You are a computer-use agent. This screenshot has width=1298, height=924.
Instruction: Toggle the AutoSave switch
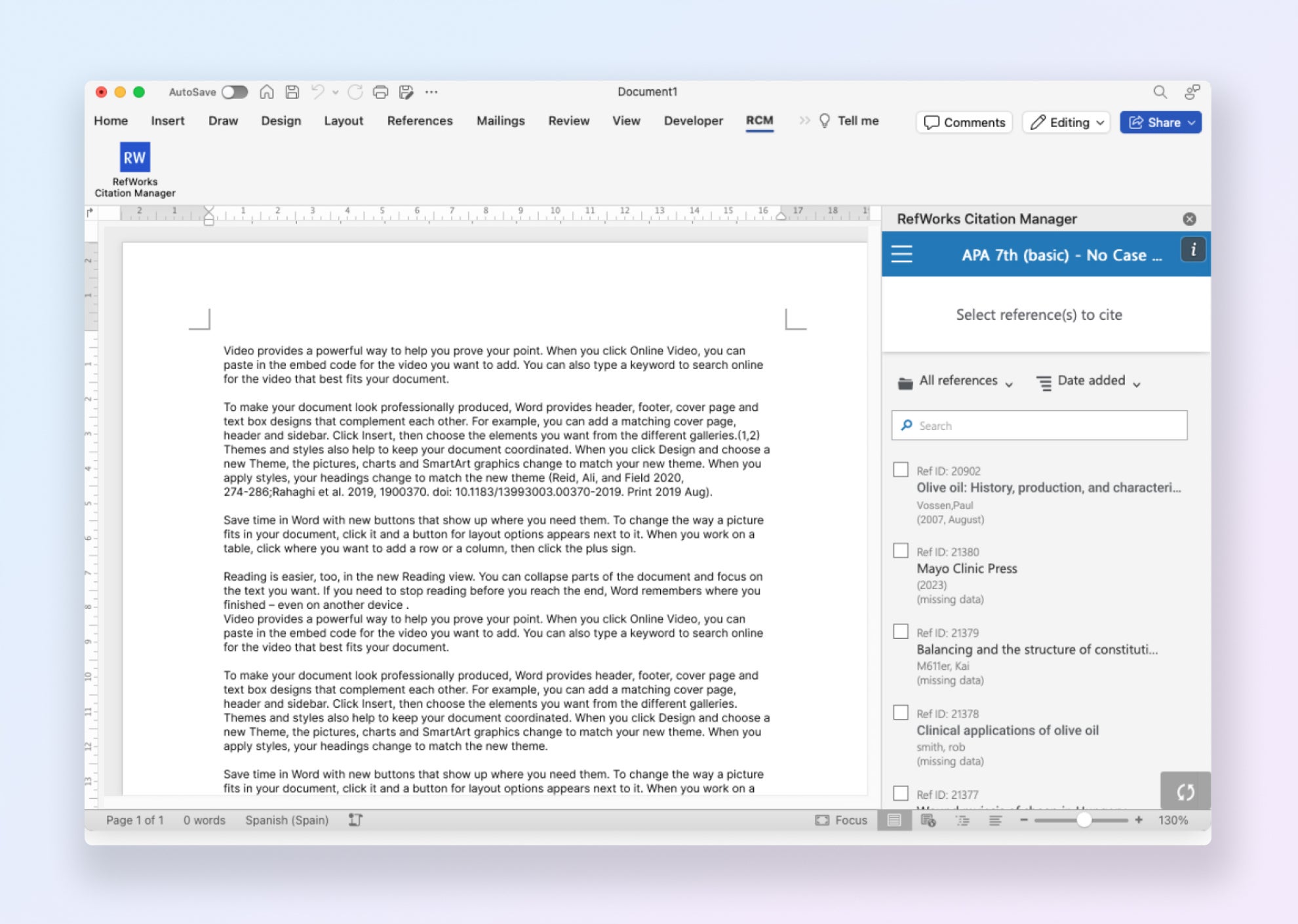pyautogui.click(x=235, y=92)
